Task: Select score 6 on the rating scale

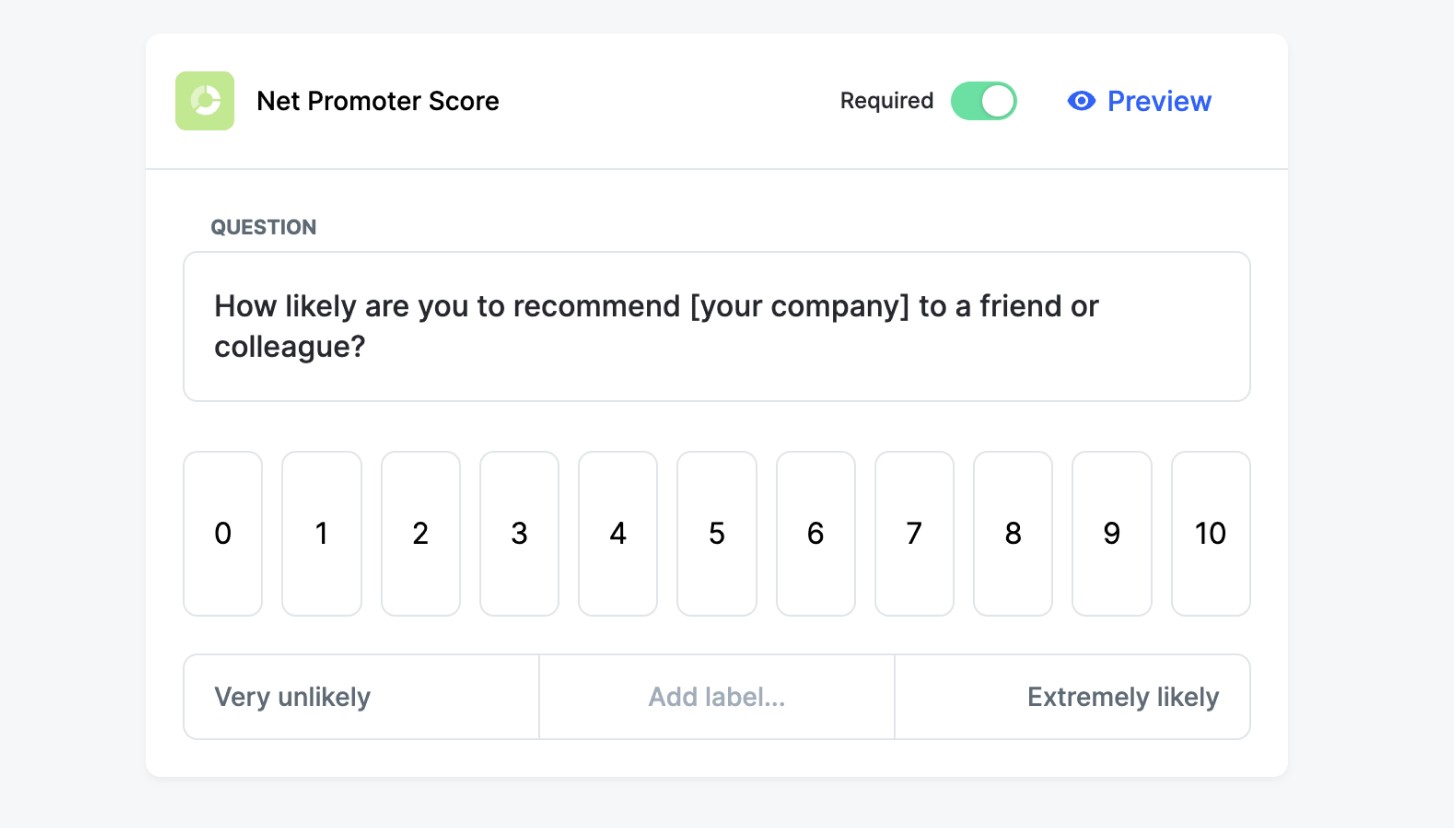Action: pos(815,533)
